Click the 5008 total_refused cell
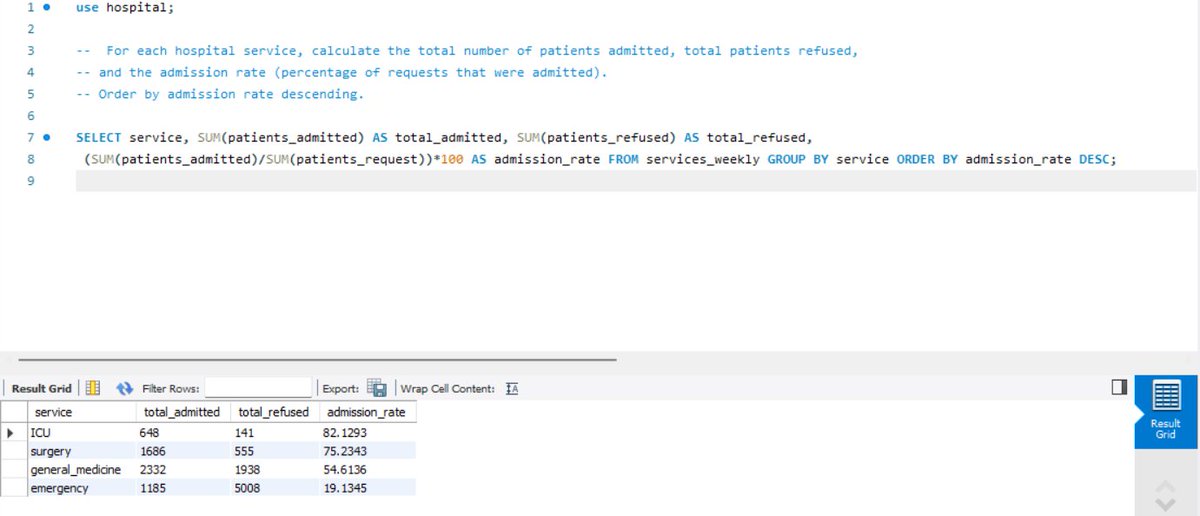The width and height of the screenshot is (1200, 516). [274, 488]
